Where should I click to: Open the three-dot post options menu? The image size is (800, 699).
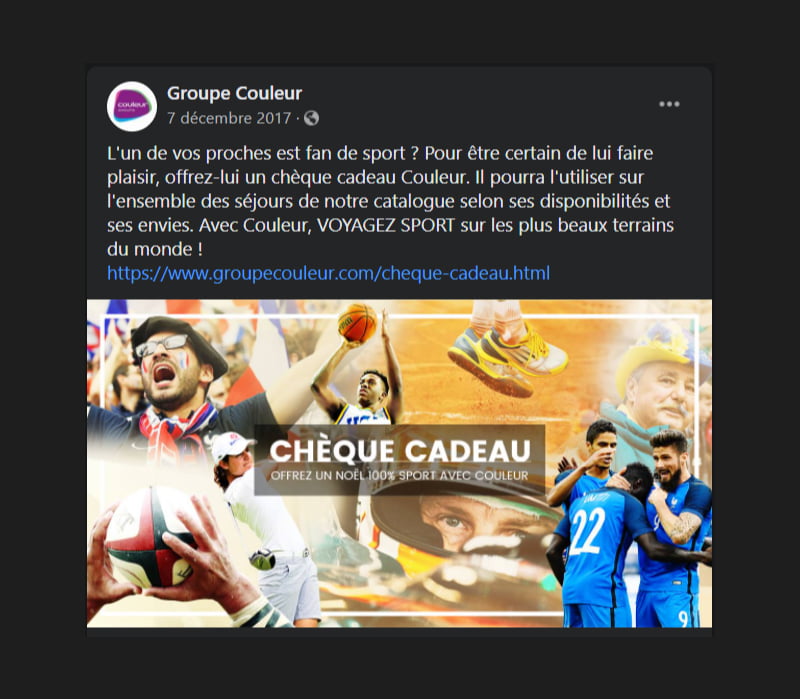click(669, 104)
